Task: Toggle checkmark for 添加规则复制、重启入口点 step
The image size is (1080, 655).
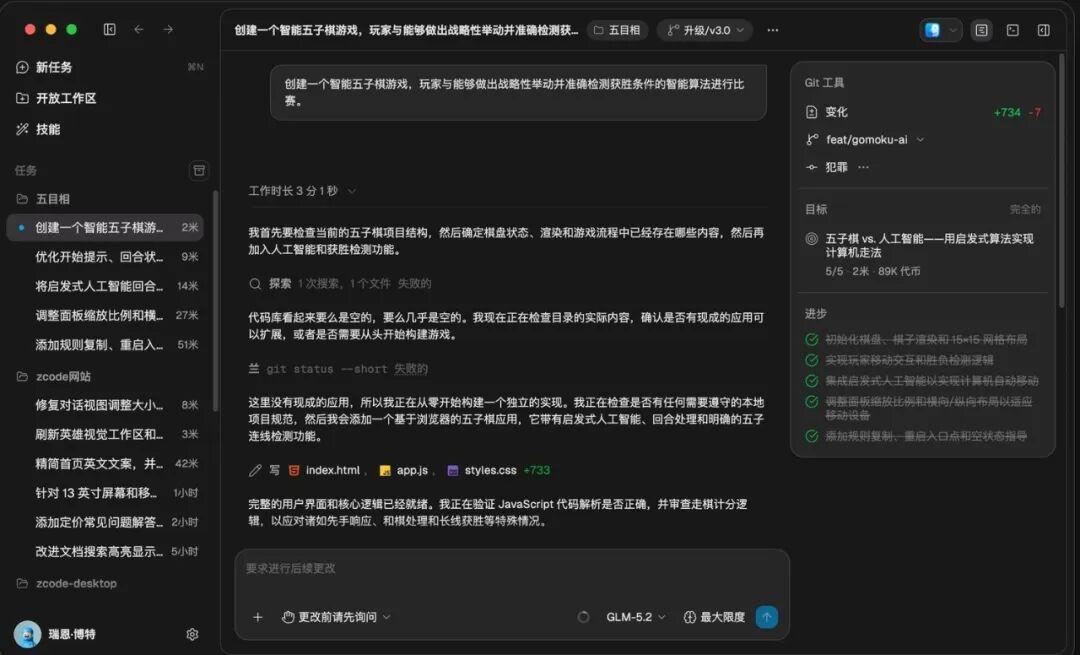Action: 811,436
